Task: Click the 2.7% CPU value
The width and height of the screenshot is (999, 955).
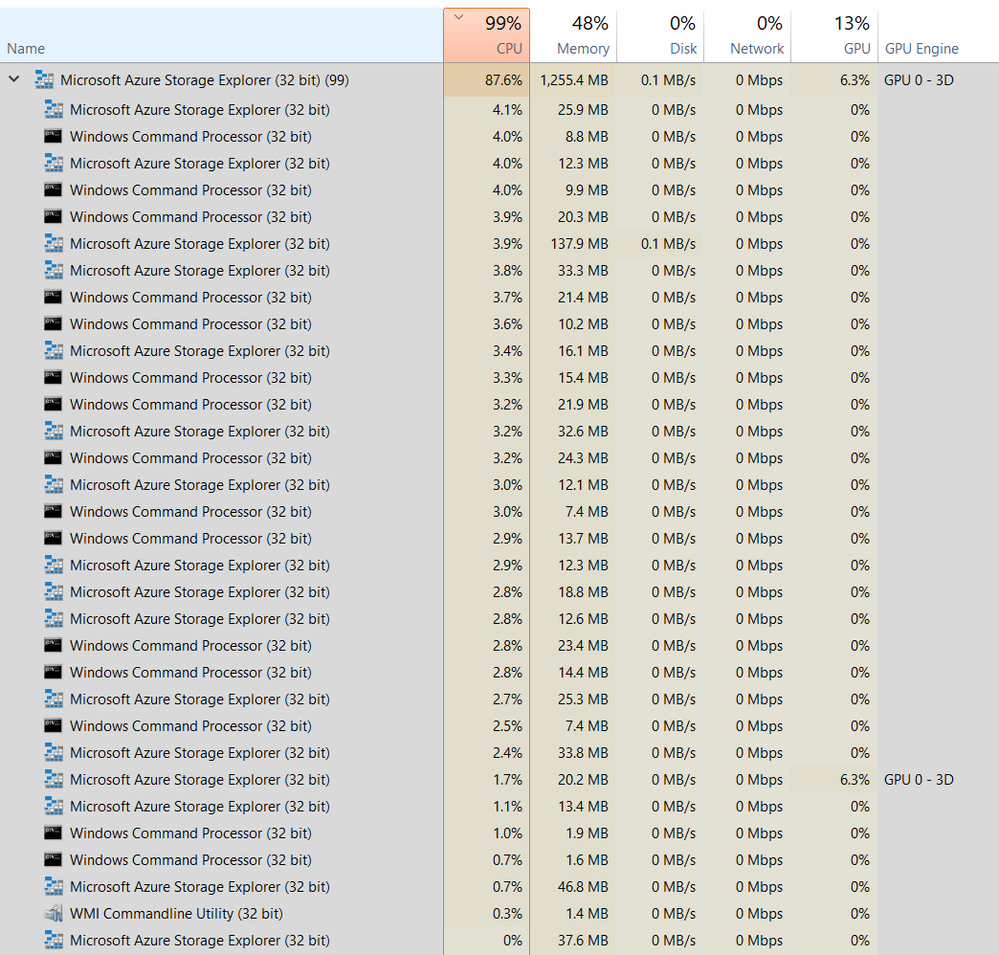Action: click(507, 699)
